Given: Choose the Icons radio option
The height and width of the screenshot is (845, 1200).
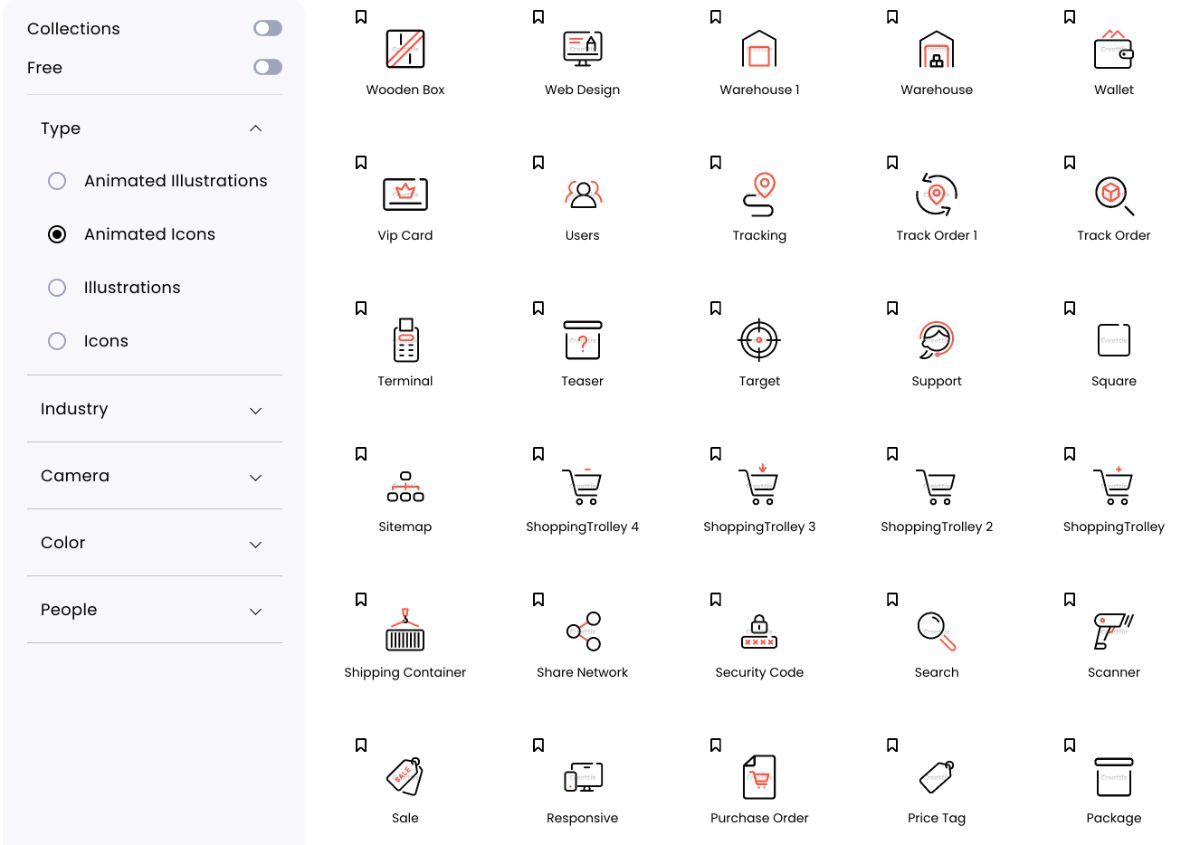Looking at the screenshot, I should 57,340.
